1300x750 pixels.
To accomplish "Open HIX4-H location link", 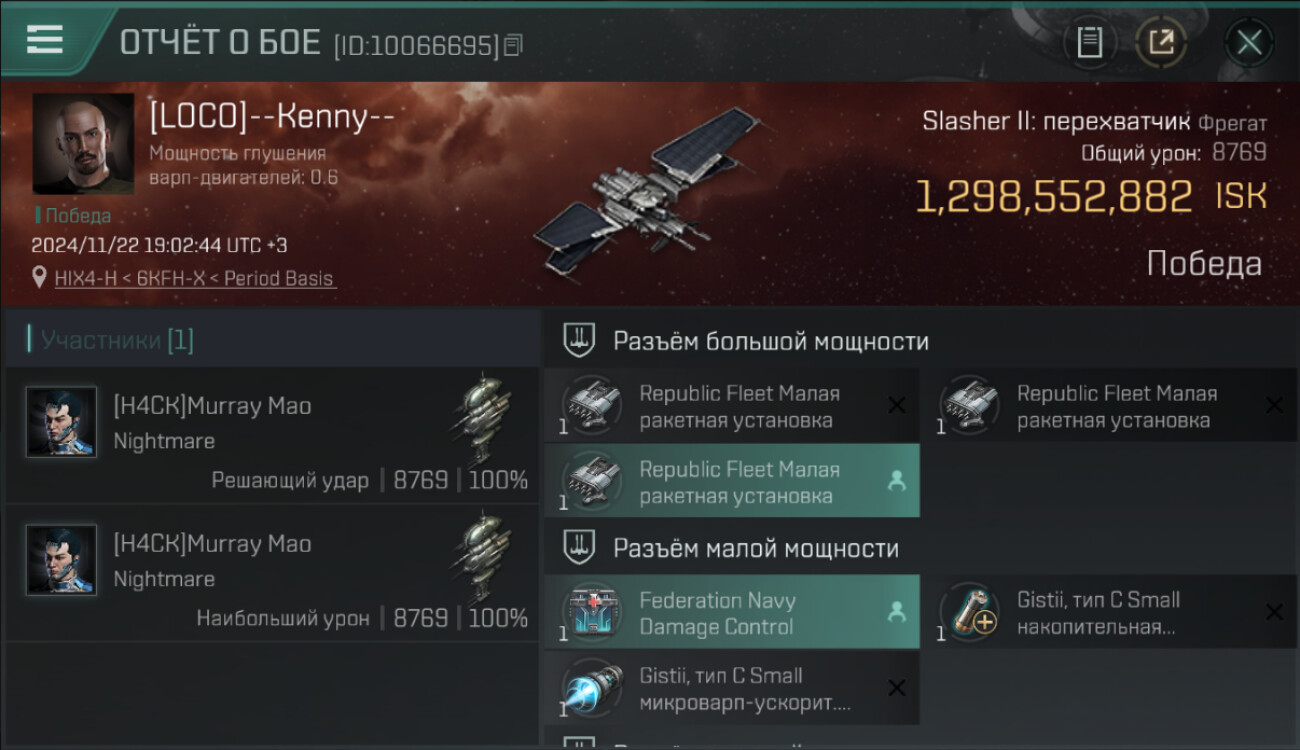I will [195, 279].
